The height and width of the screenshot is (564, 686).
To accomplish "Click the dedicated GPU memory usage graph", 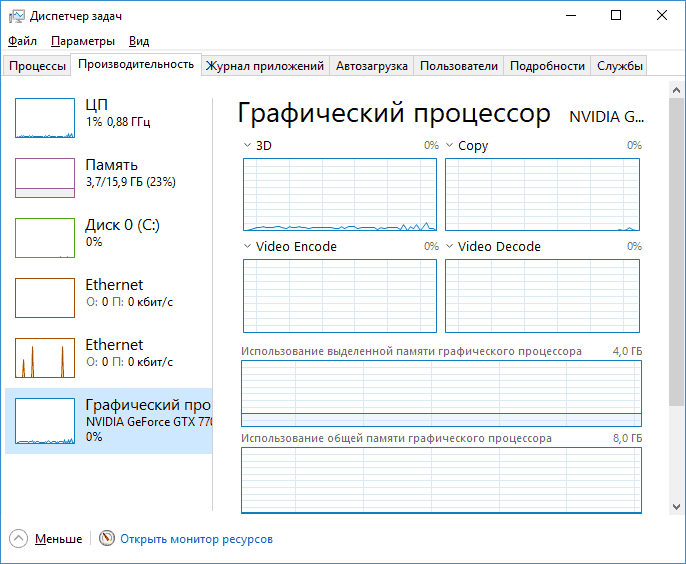I will tap(441, 393).
